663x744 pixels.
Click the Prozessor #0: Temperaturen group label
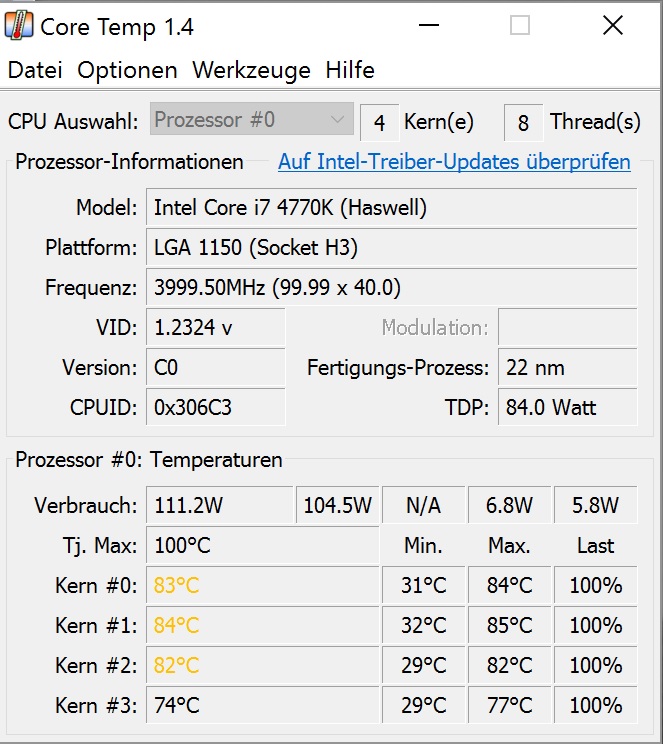(x=149, y=460)
